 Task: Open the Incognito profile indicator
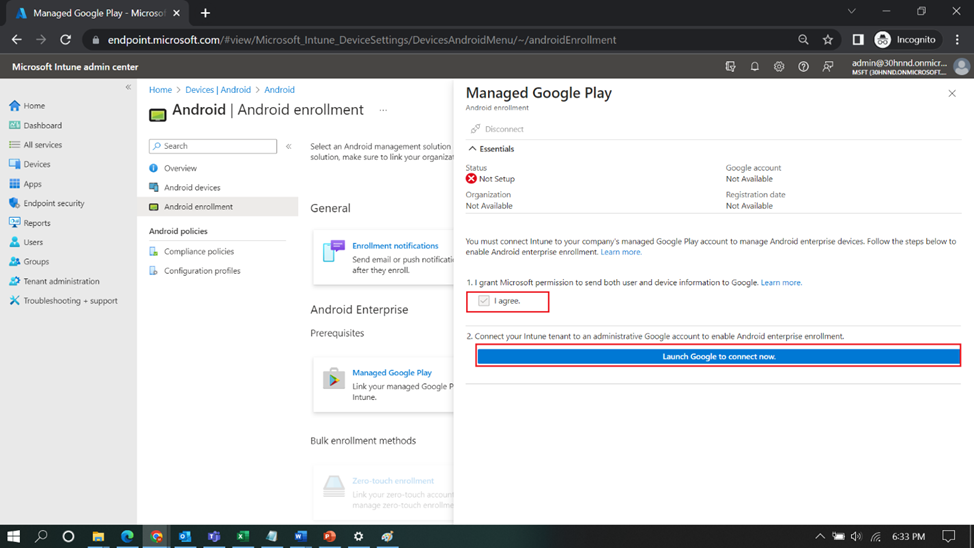[x=905, y=40]
